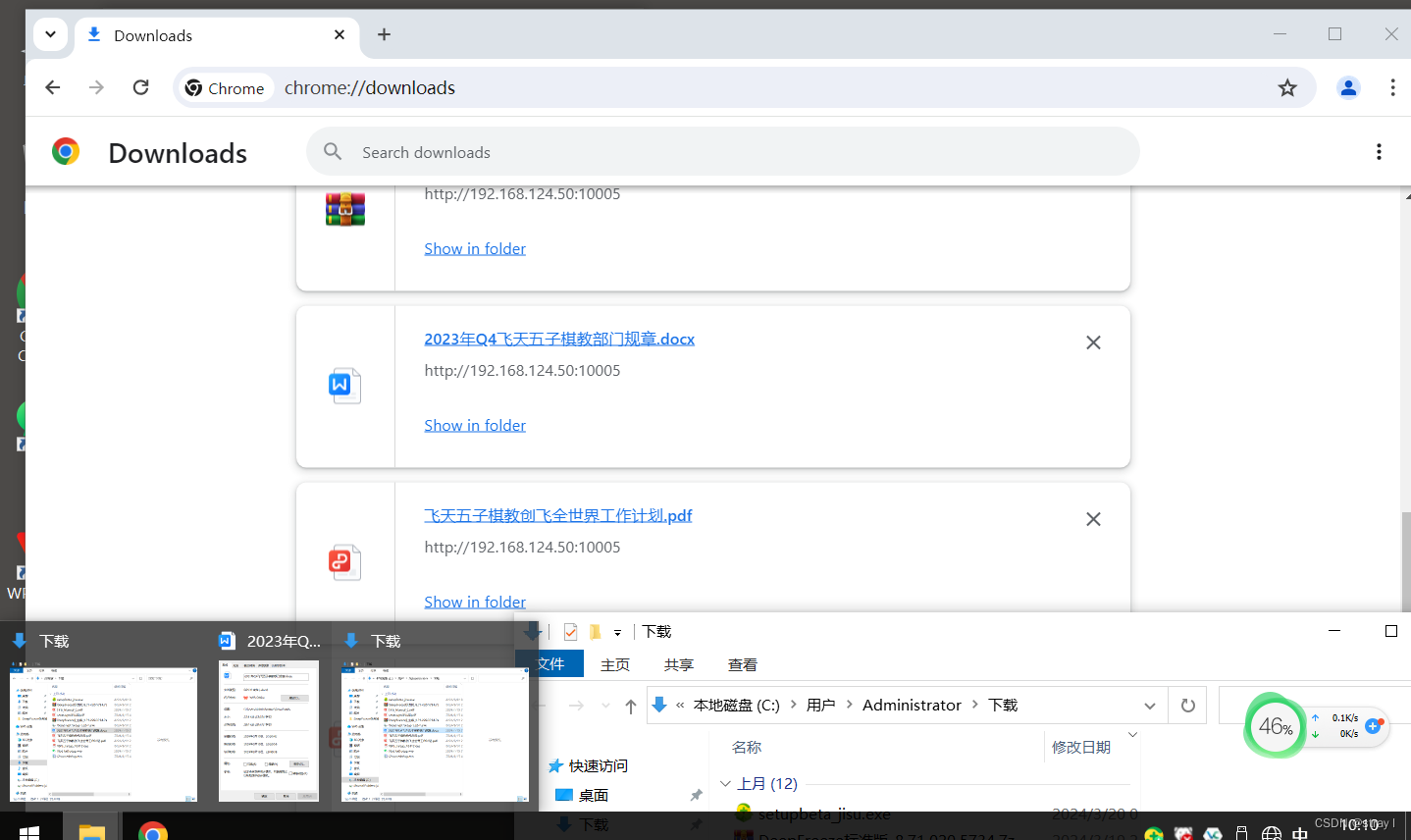Refresh the Explorer 下载 folder
Screen dimensions: 1411x840
[x=1187, y=706]
